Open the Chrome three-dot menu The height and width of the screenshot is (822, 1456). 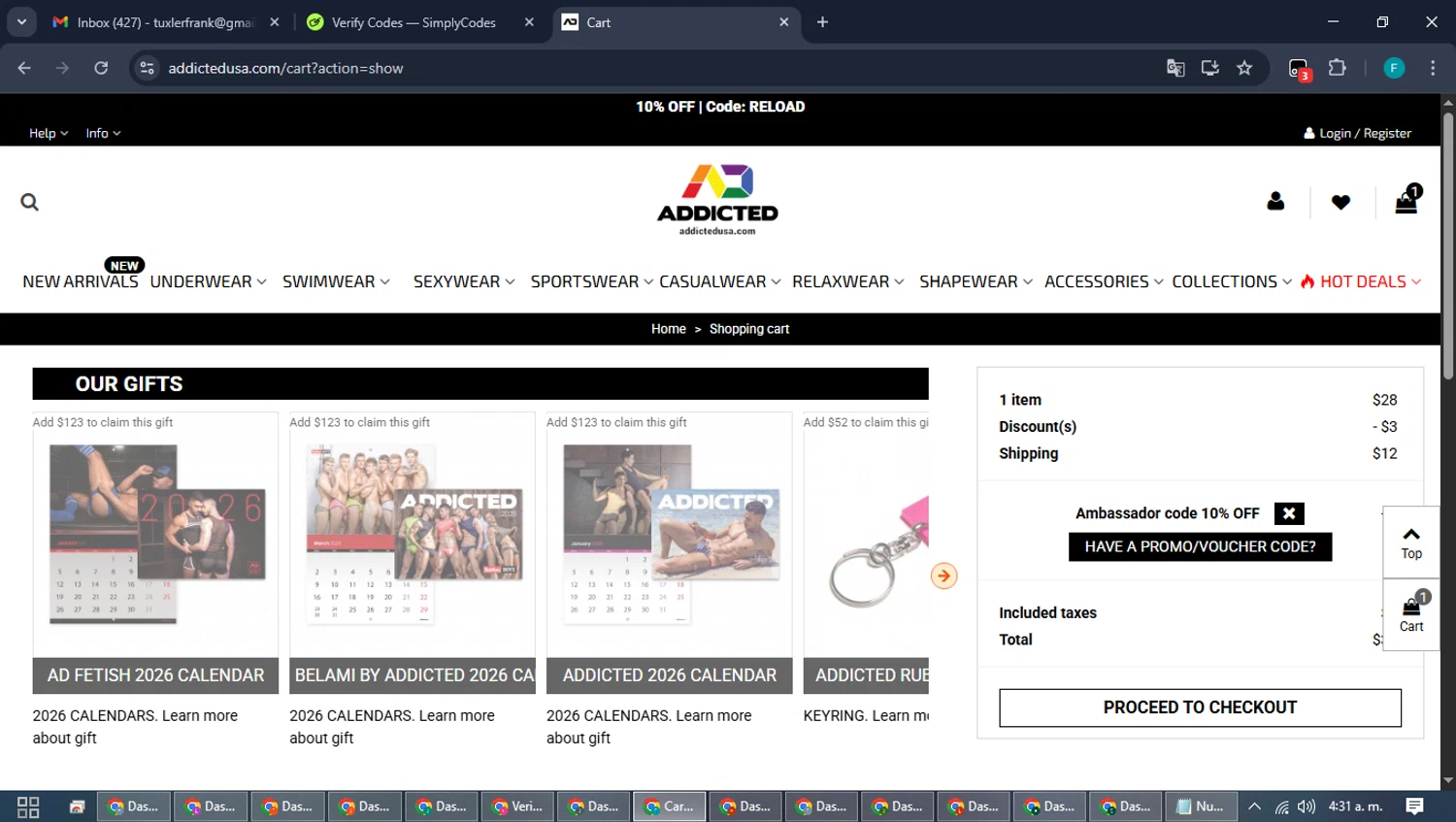click(x=1433, y=68)
